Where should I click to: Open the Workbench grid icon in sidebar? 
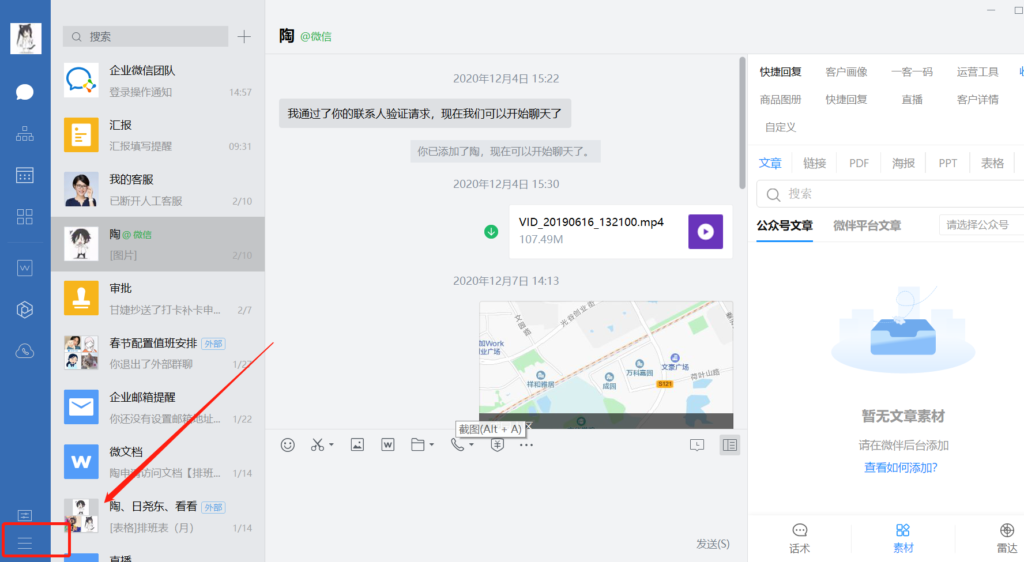(25, 217)
